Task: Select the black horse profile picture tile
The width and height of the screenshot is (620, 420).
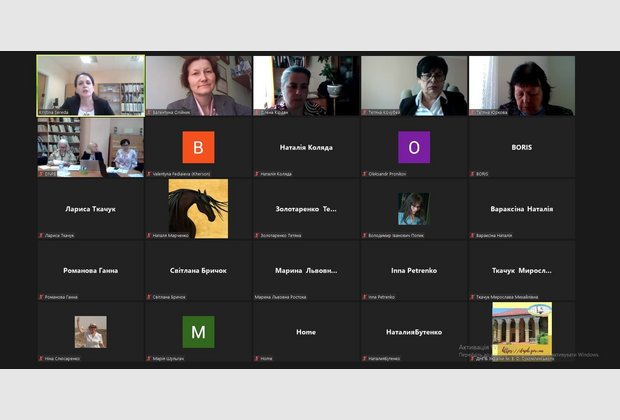Action: (197, 209)
